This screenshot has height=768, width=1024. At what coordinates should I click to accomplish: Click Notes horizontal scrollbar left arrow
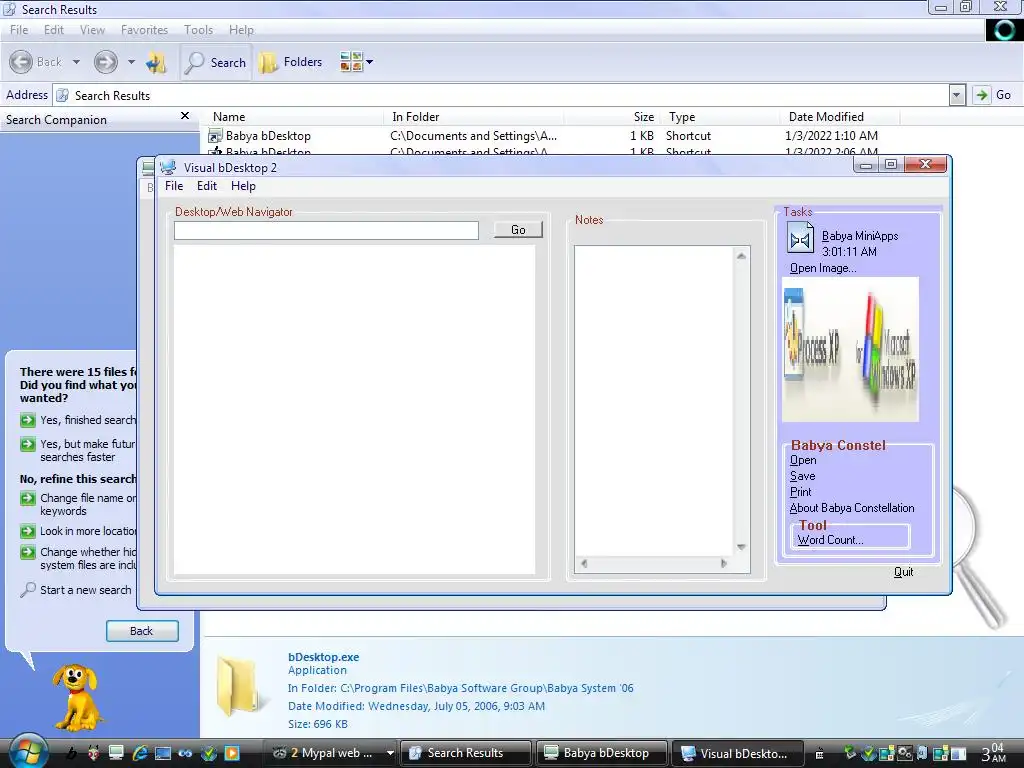click(584, 564)
